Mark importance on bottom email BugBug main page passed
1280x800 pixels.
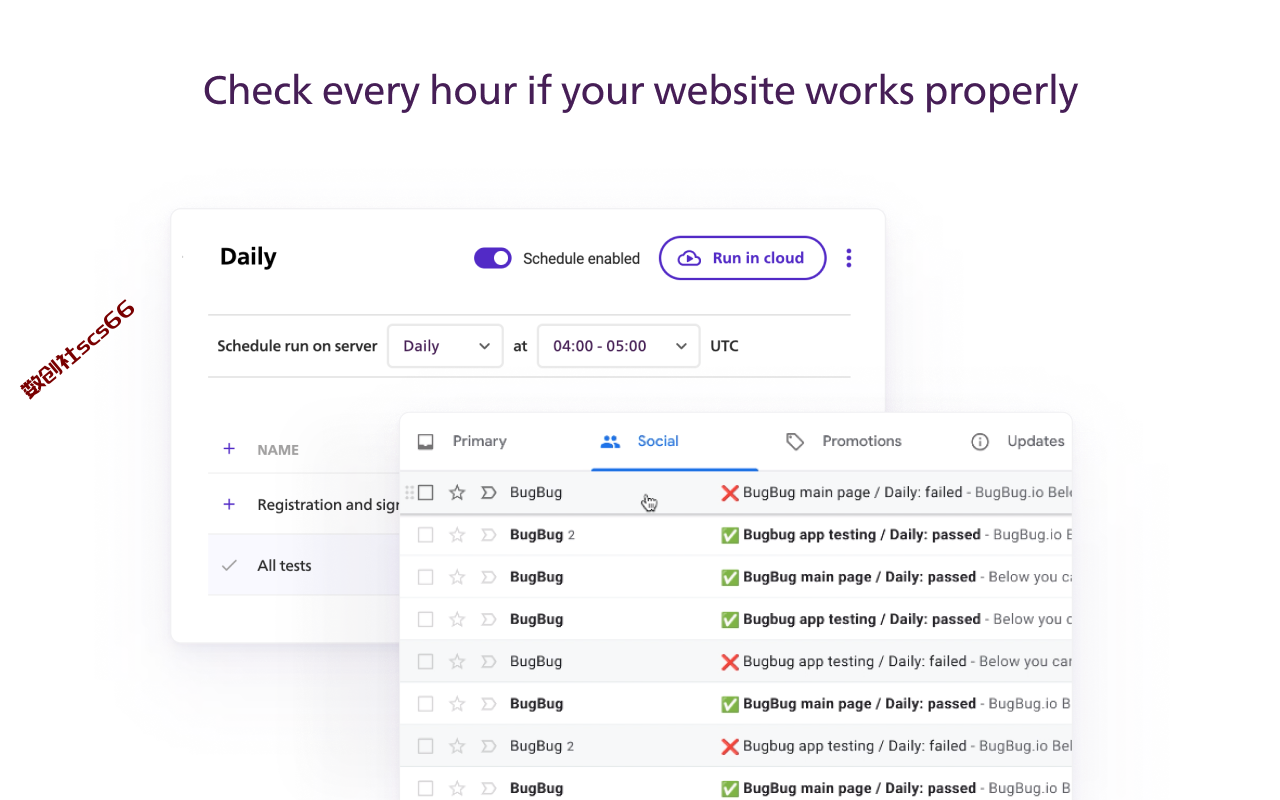[489, 788]
